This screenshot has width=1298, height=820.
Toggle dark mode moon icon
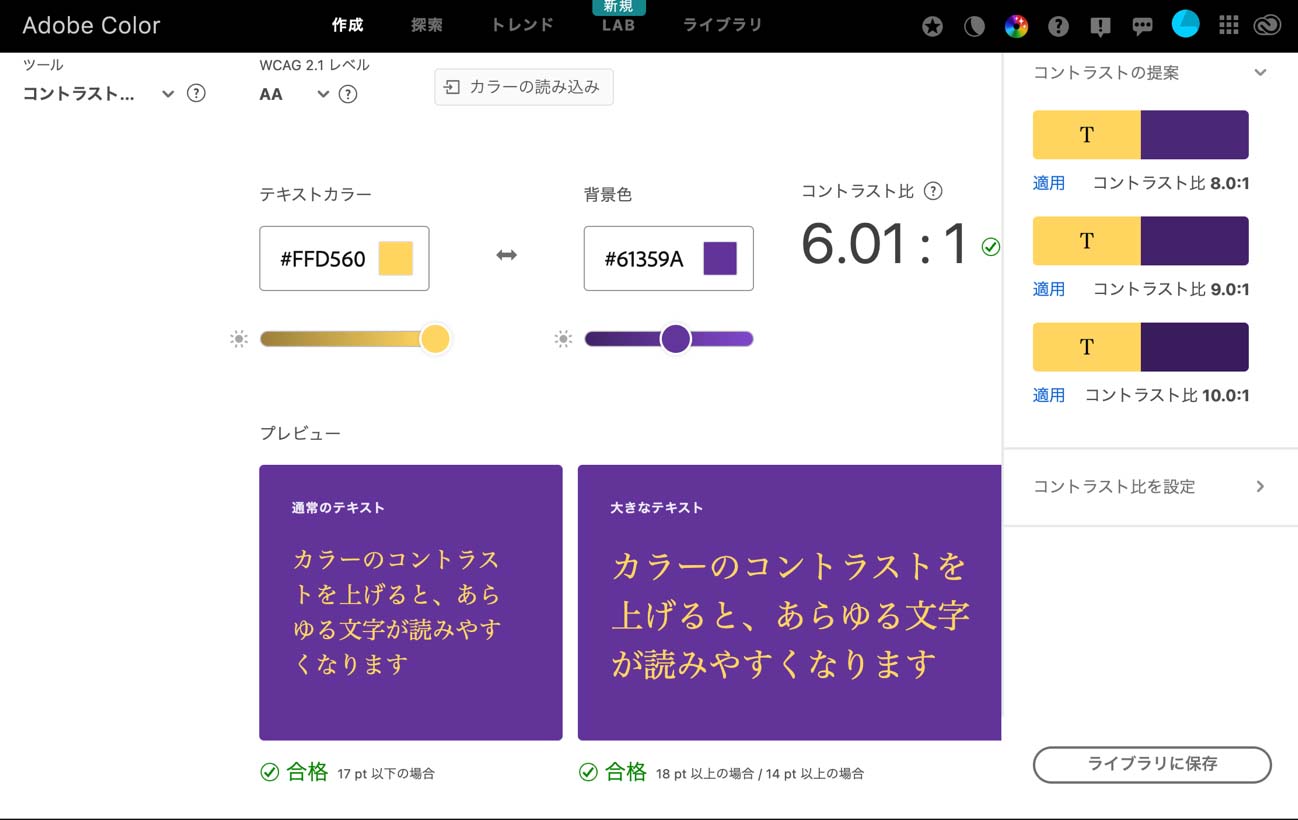click(974, 26)
